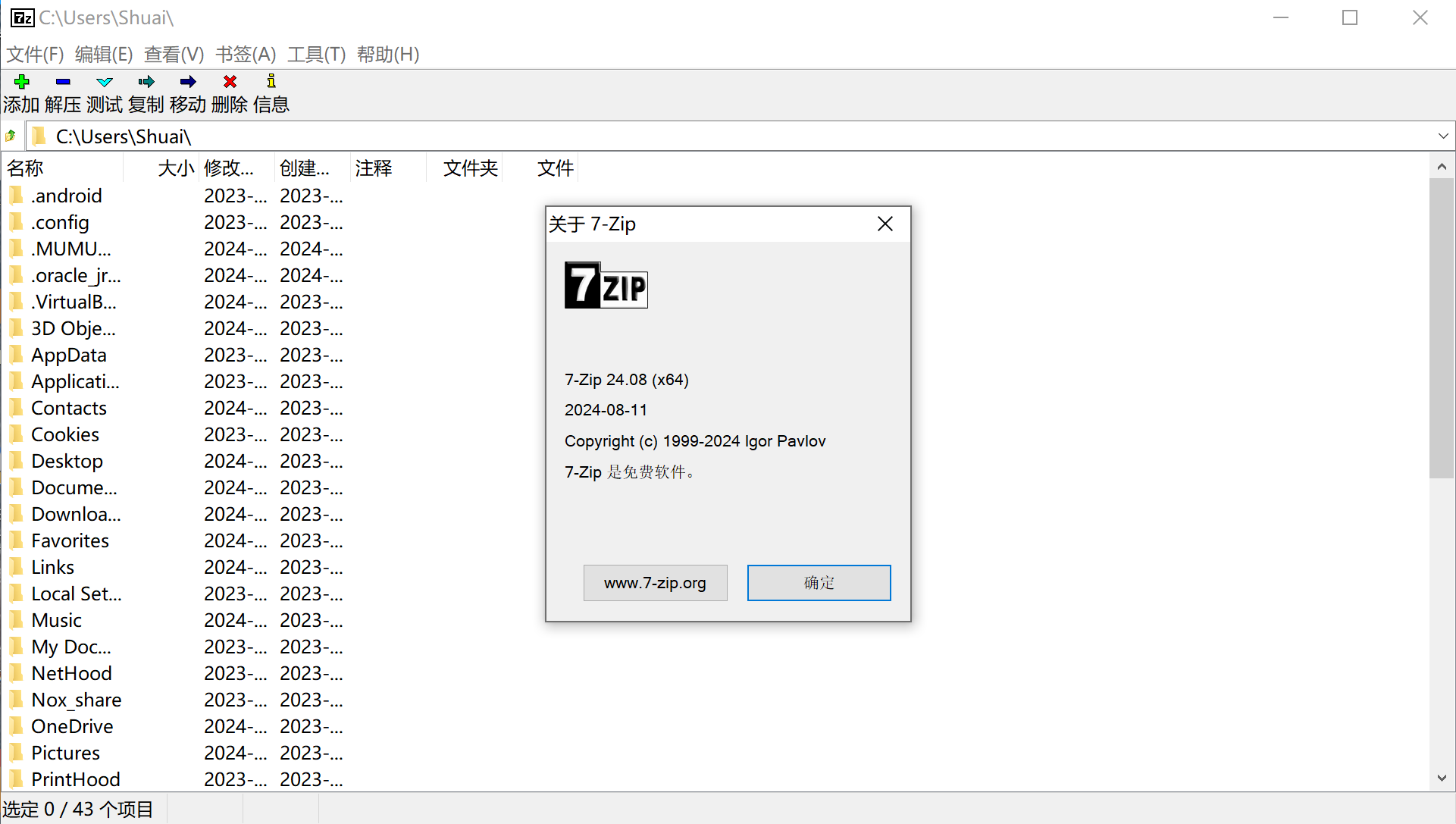This screenshot has width=1456, height=824.
Task: Click the scrollbar down arrow
Action: click(x=1441, y=779)
